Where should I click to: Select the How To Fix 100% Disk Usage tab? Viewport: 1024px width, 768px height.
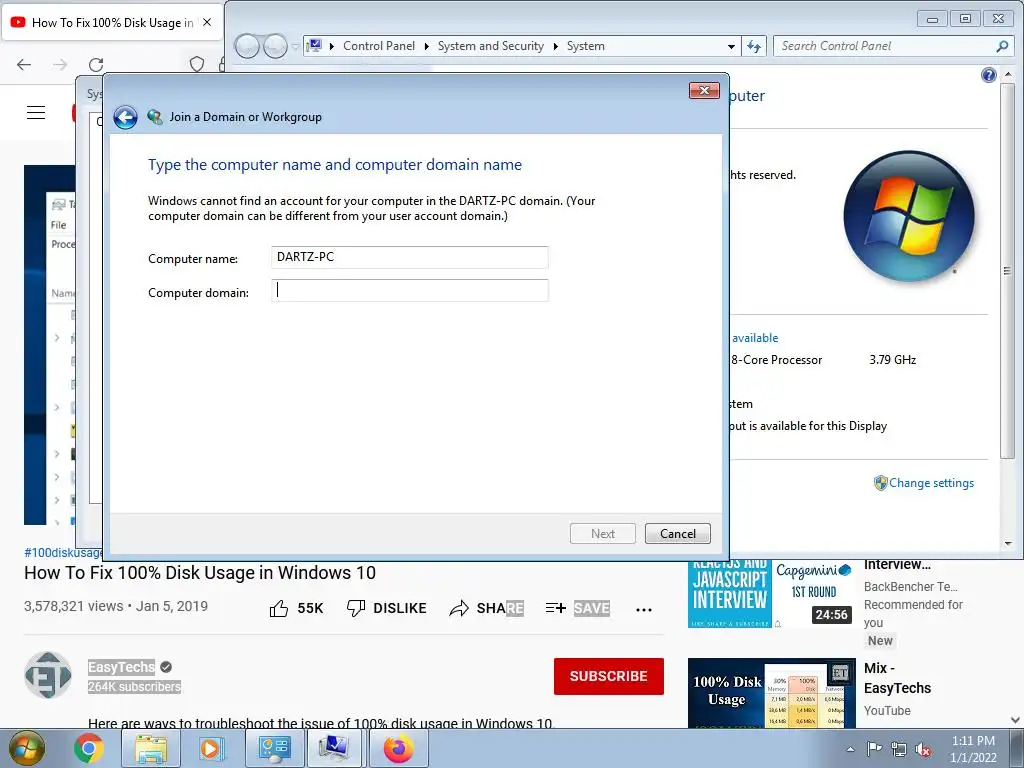tap(112, 22)
